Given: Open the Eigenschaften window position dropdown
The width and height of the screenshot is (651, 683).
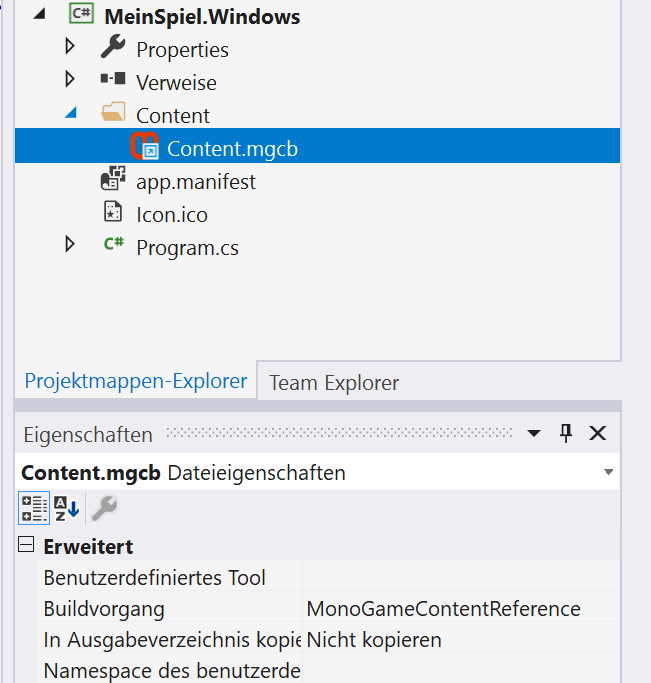Looking at the screenshot, I should tap(534, 433).
